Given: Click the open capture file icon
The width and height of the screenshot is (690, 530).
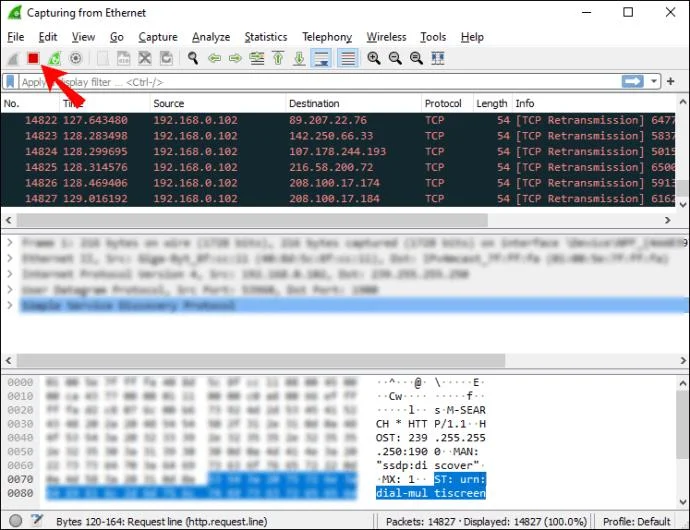Looking at the screenshot, I should tap(103, 58).
